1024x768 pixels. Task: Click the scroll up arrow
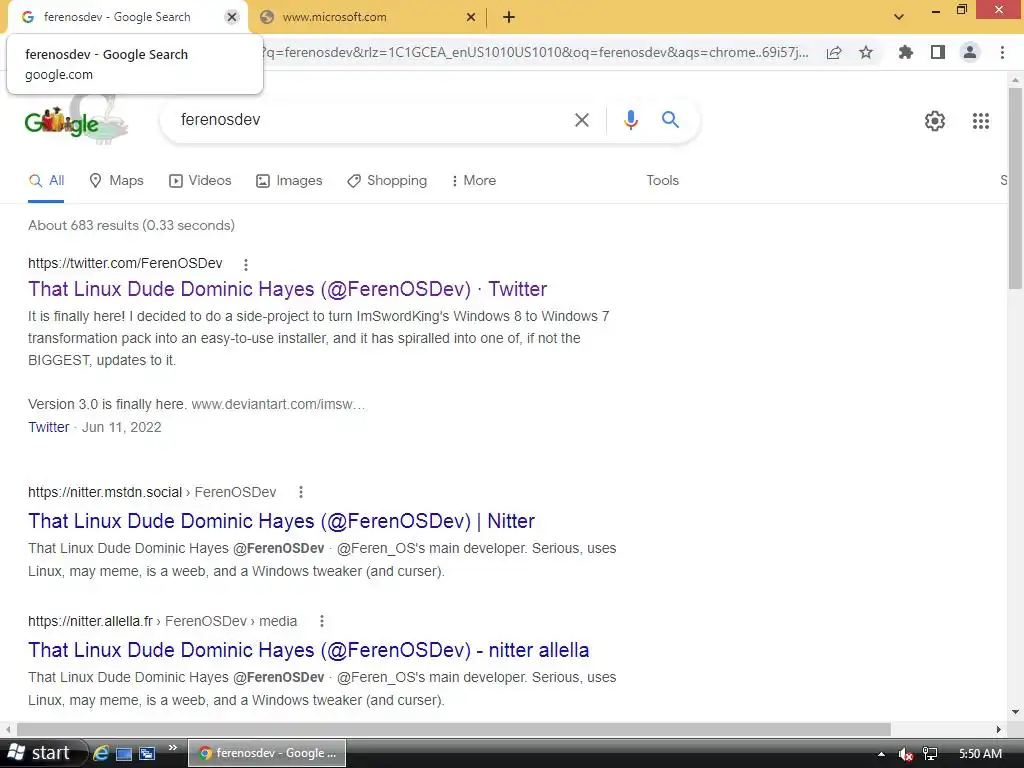1015,80
